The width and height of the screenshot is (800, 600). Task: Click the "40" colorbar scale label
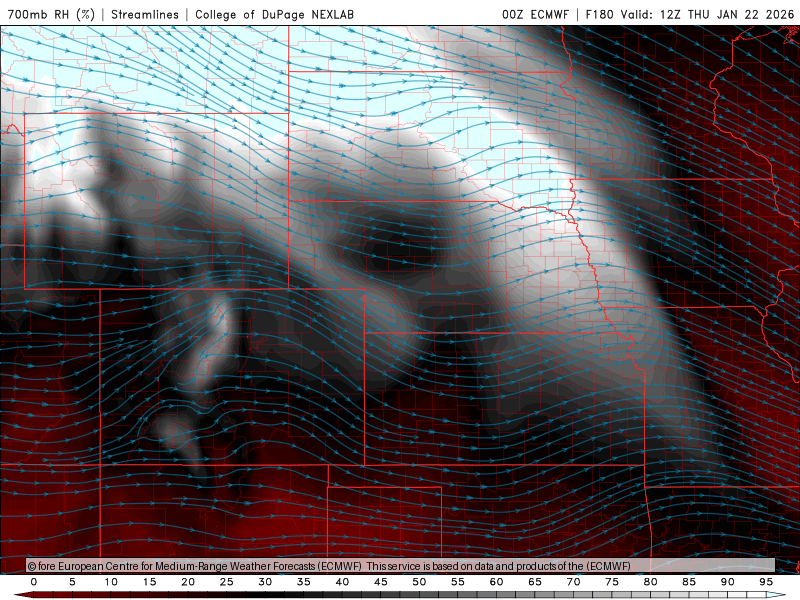pos(342,582)
